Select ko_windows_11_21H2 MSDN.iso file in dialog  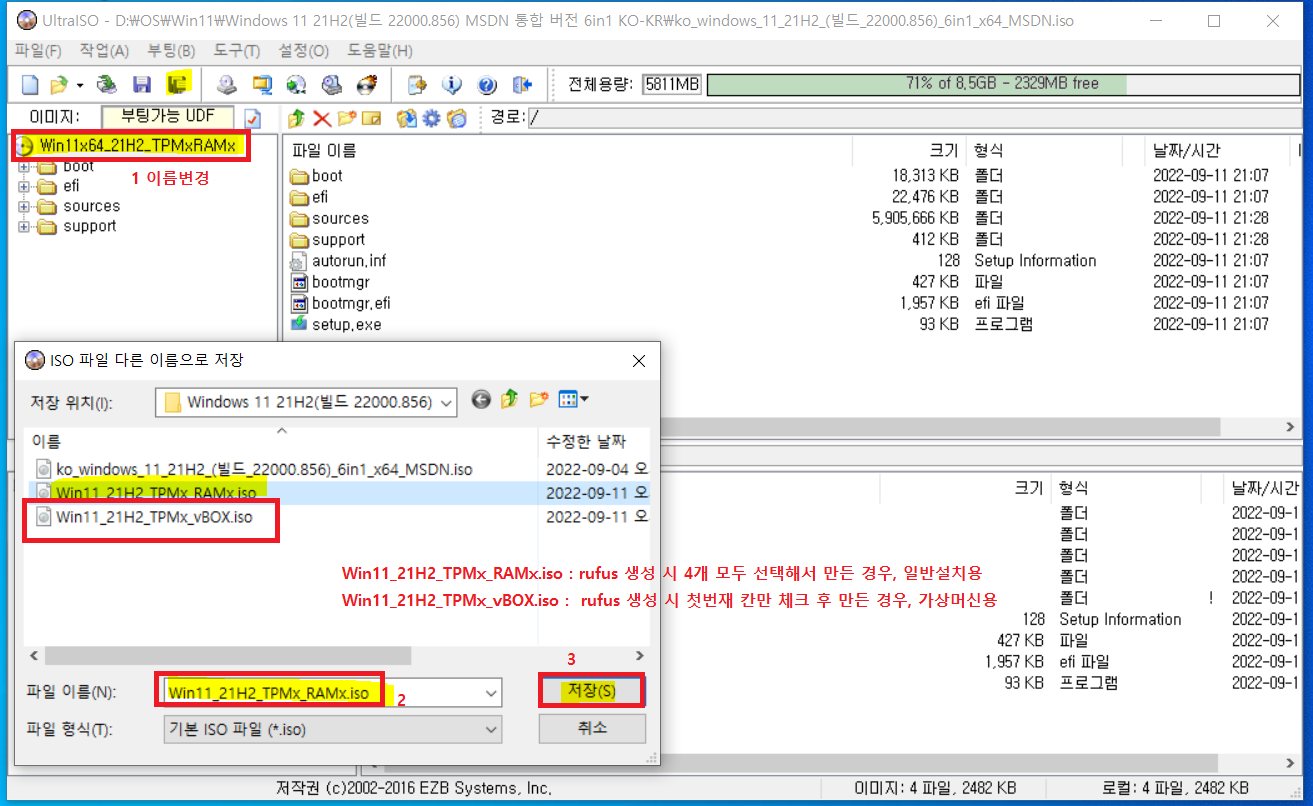pyautogui.click(x=264, y=469)
